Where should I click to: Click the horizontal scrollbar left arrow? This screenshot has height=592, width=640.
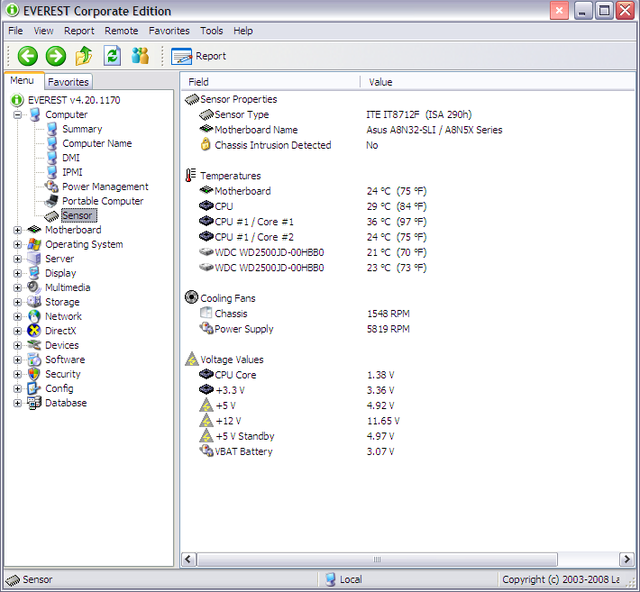(x=188, y=559)
